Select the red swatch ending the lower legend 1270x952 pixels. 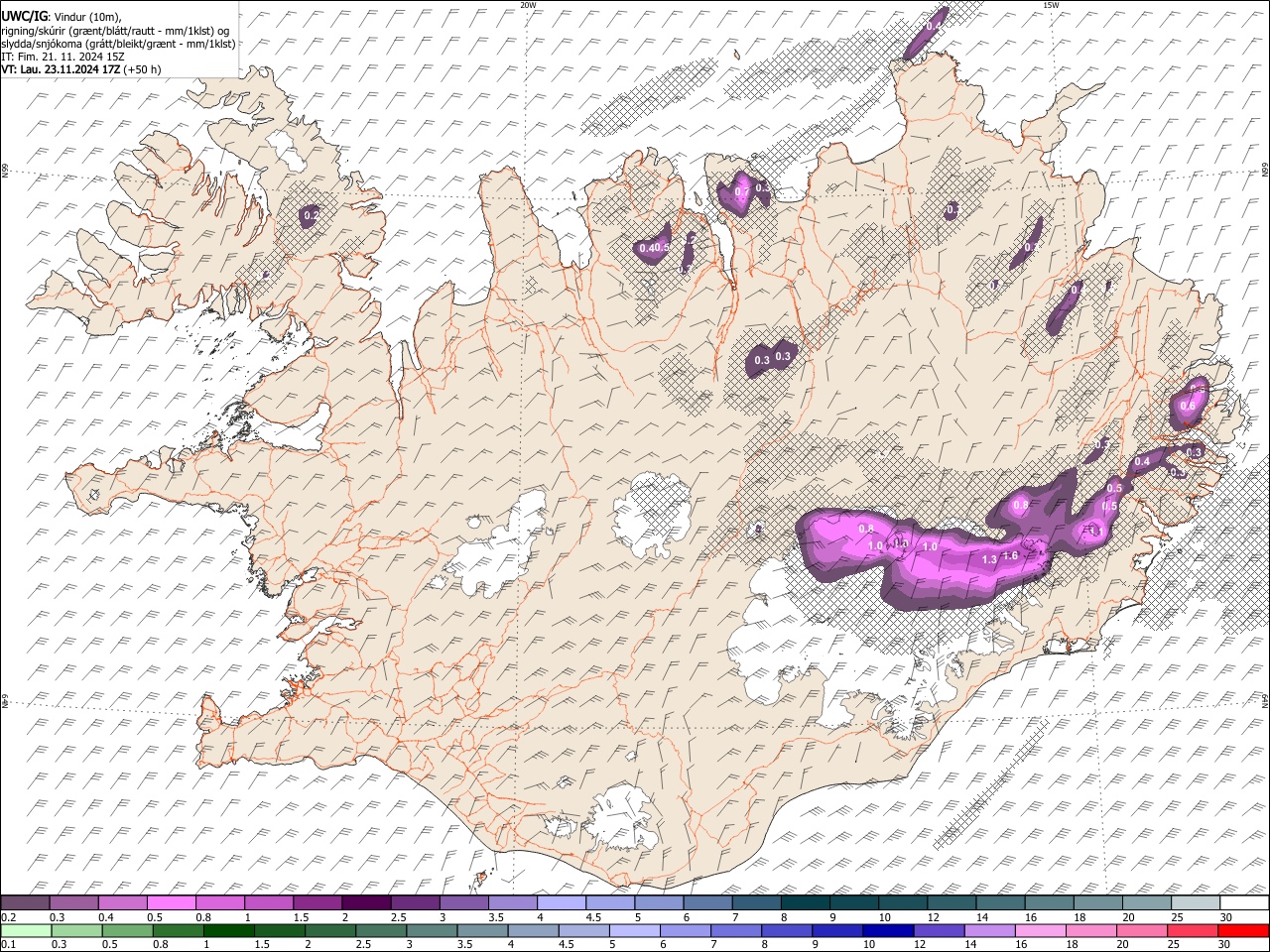(x=1243, y=930)
